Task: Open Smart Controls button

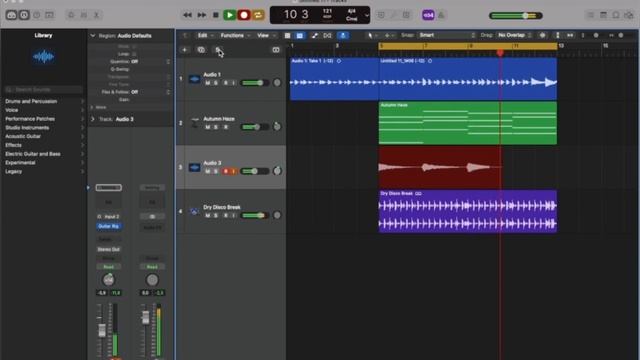Action: pyautogui.click(x=71, y=15)
